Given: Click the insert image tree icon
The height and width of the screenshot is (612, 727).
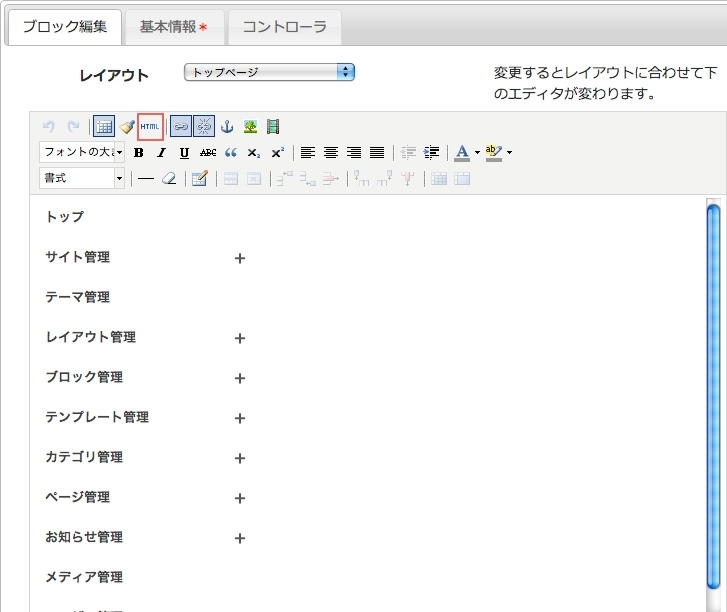Looking at the screenshot, I should [x=250, y=127].
